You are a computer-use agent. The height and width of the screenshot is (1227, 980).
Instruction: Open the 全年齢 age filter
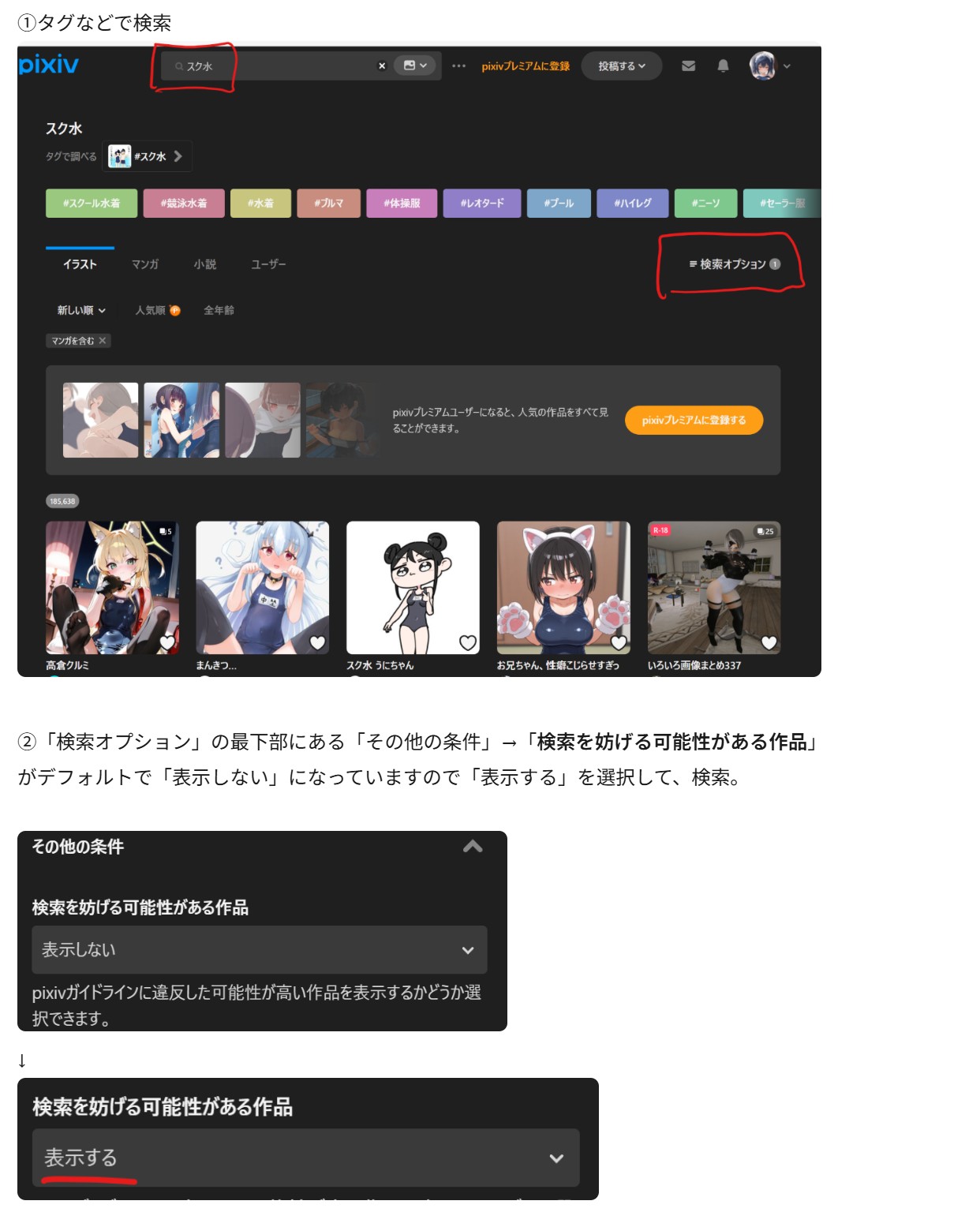pos(219,310)
